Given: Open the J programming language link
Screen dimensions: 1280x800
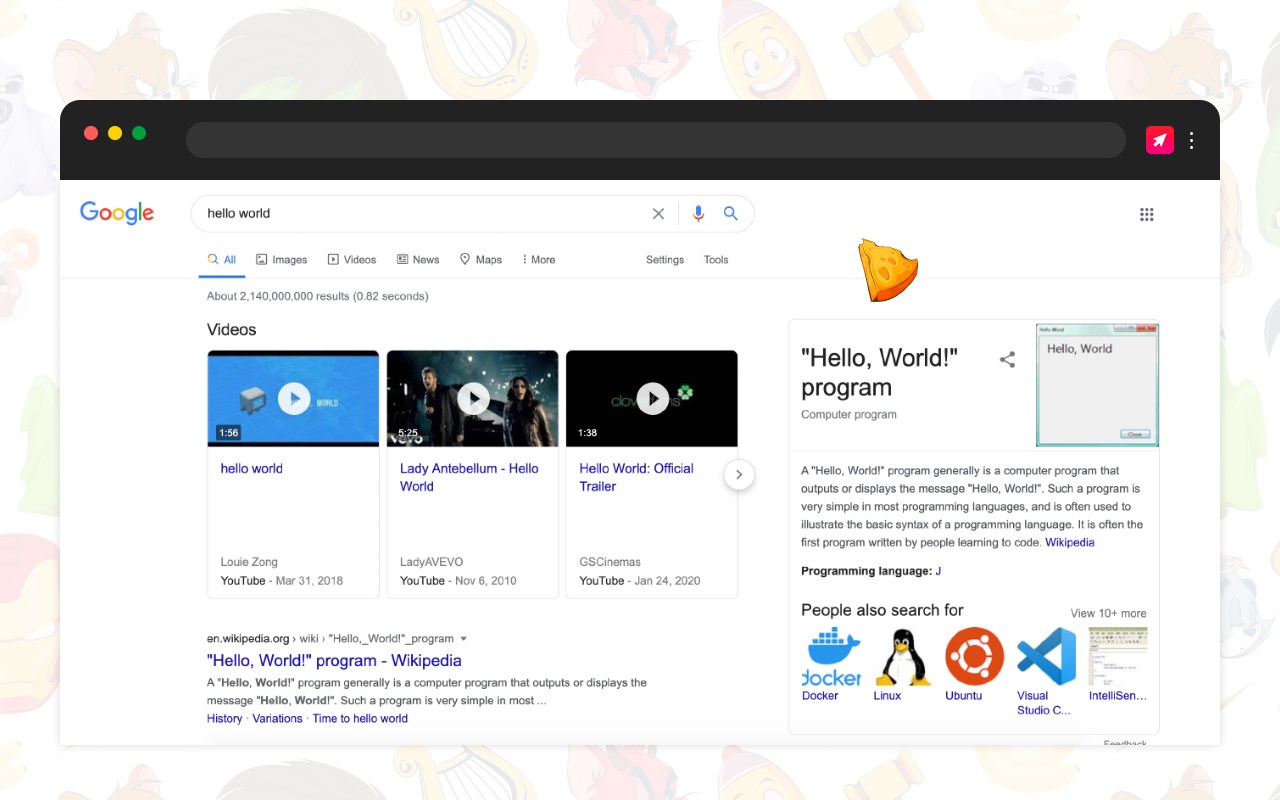Looking at the screenshot, I should (x=938, y=571).
